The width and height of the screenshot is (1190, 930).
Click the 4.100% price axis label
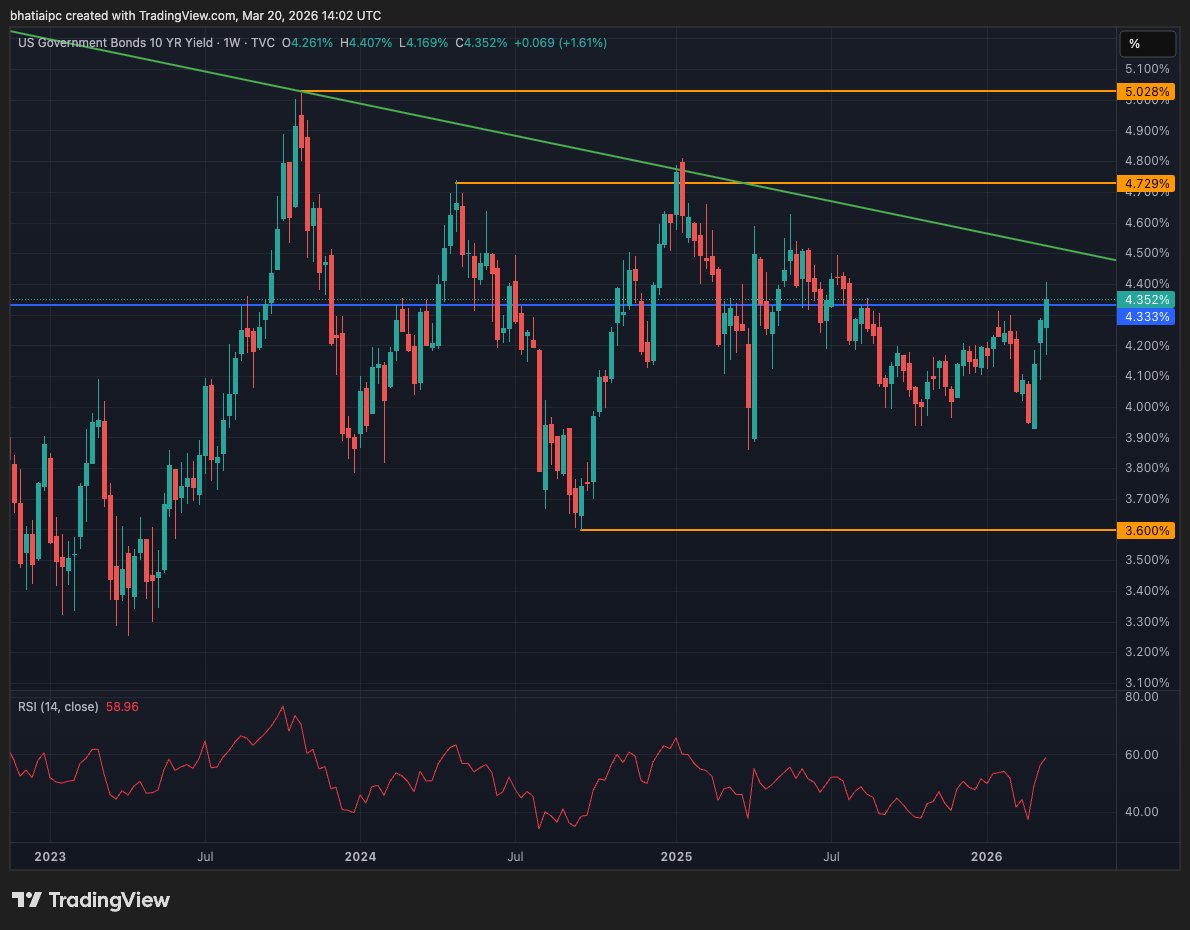click(x=1147, y=376)
